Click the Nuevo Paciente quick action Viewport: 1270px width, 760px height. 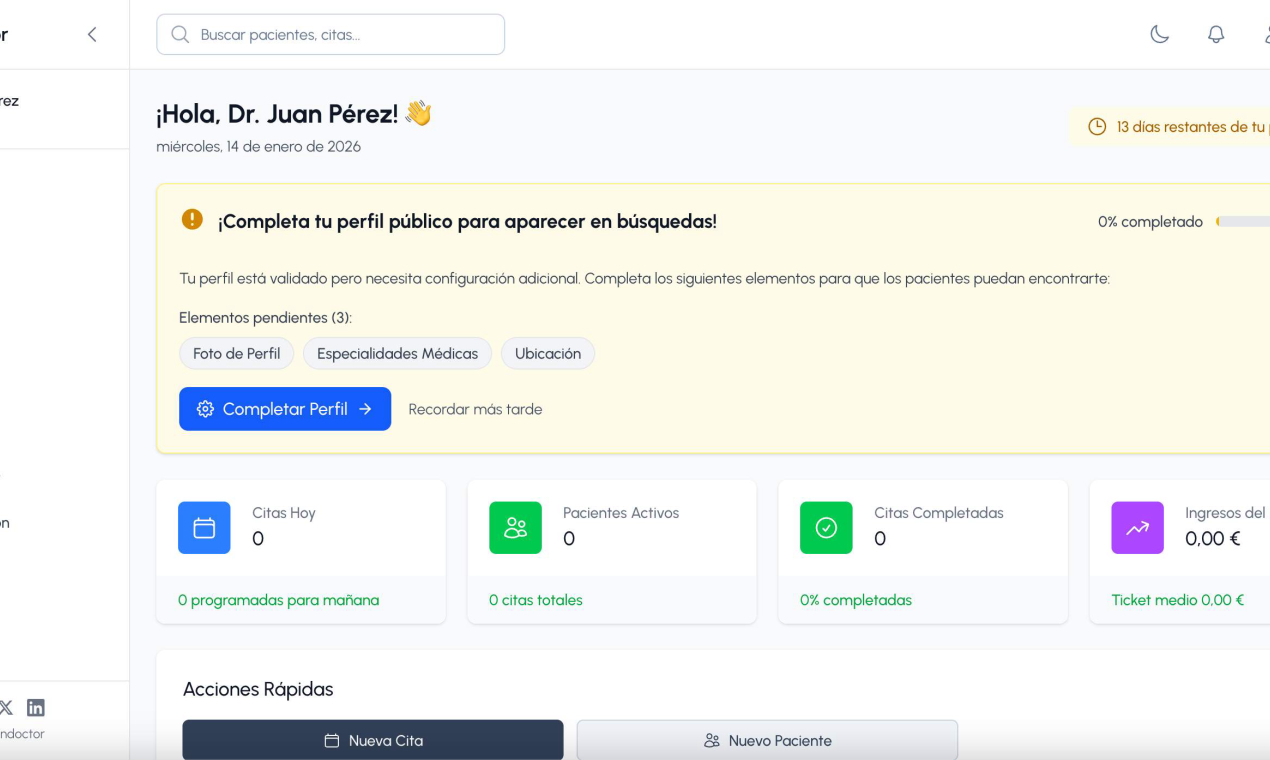[x=767, y=741]
